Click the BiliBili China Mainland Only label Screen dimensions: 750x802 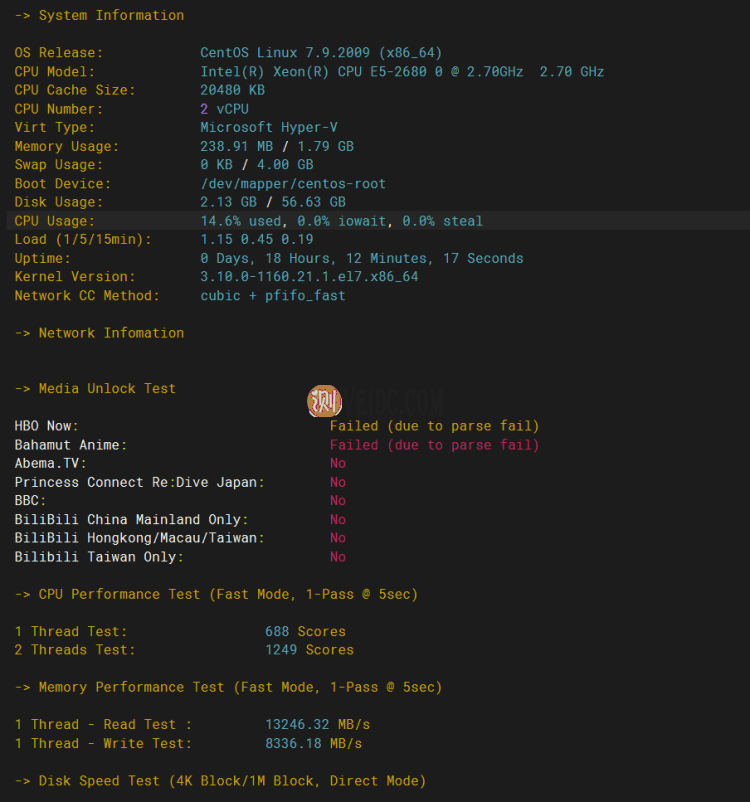[x=131, y=520]
